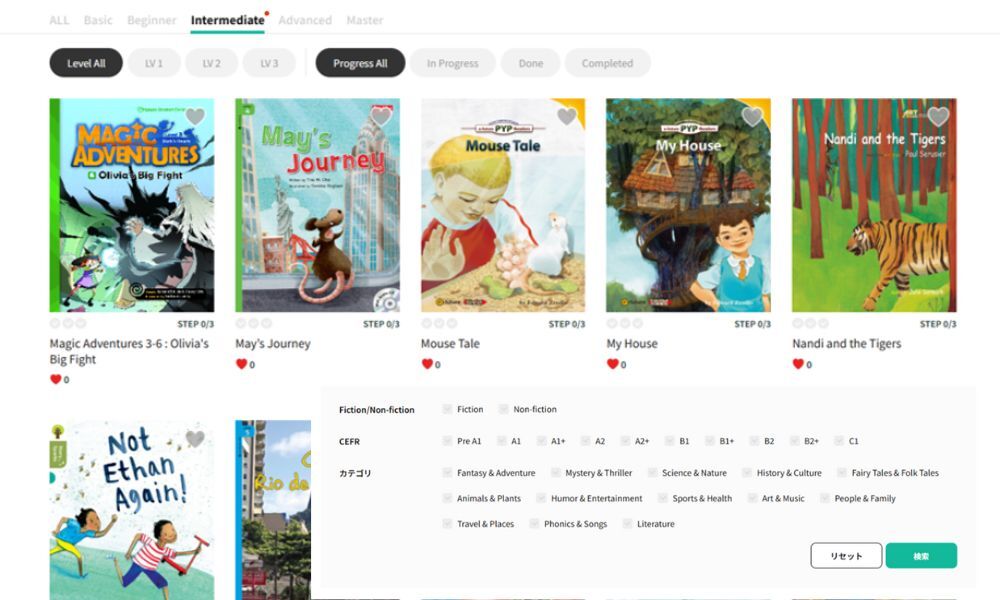Click heart icon on May's Journey cover
Screen dimensions: 1000x600
[x=381, y=117]
